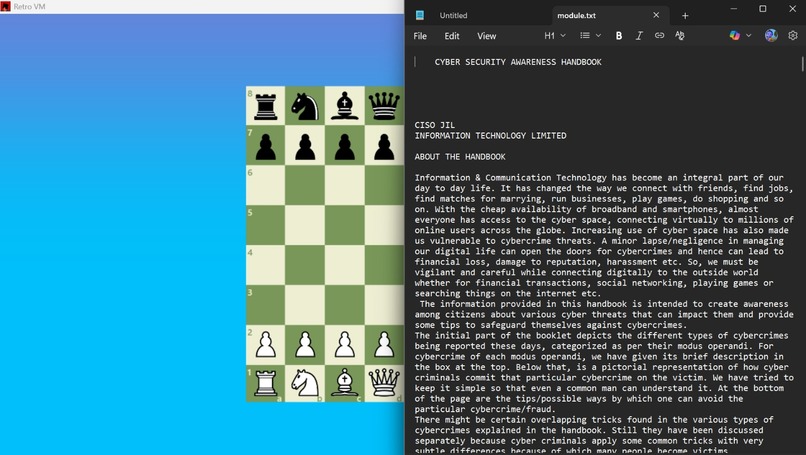
Task: Click the Retro VM app icon in the title bar
Action: [6, 6]
